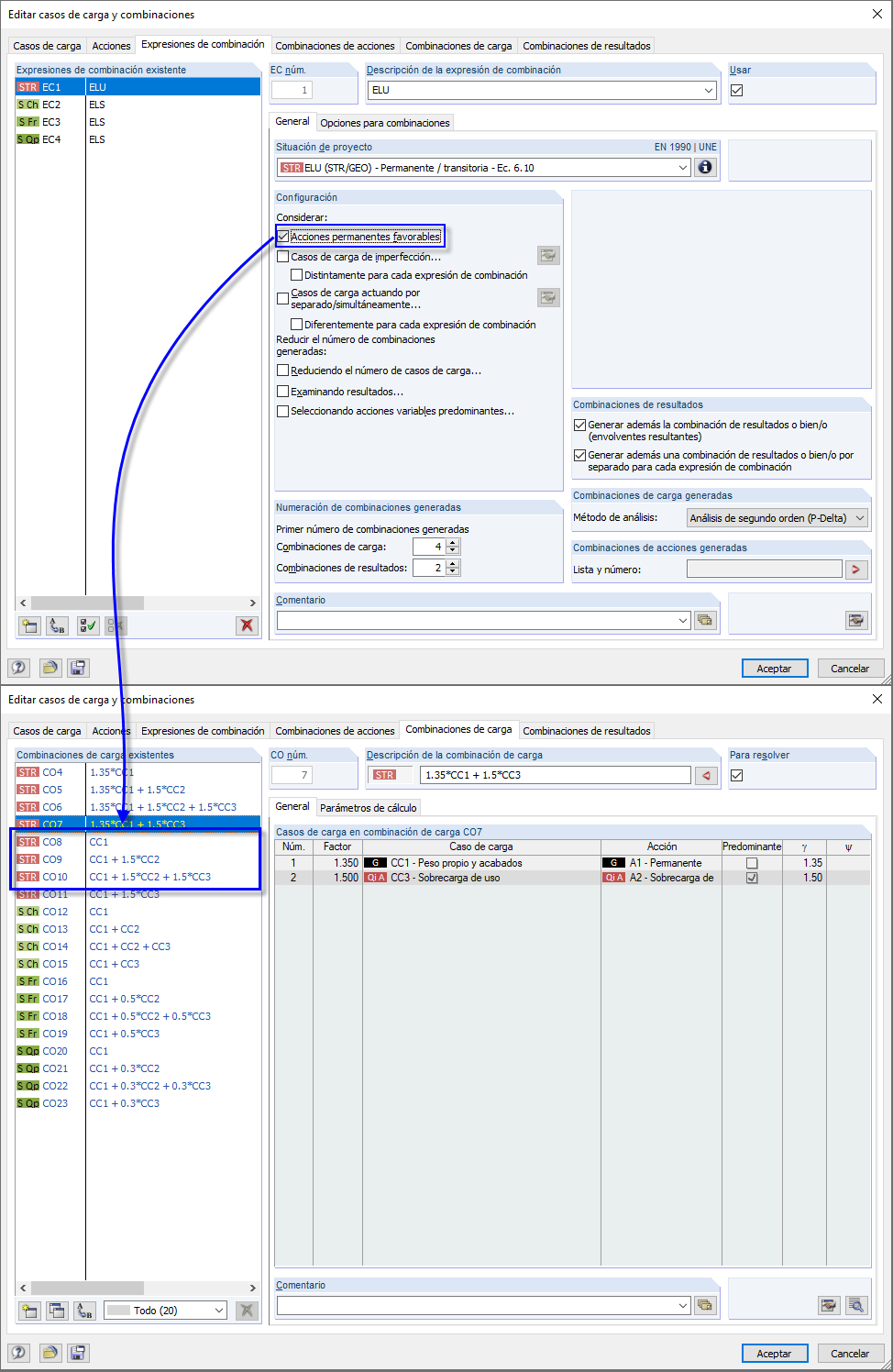Select EC4 ELS expression row
893x1372 pixels.
tap(138, 139)
